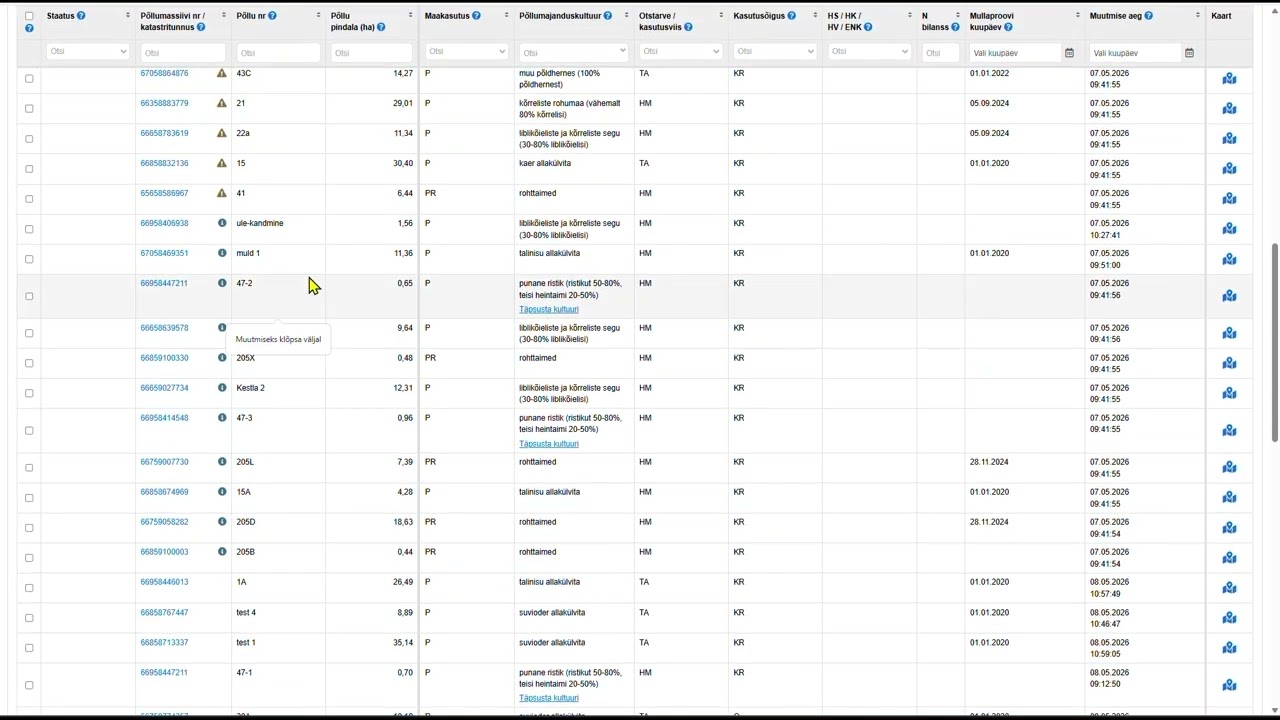Open map for the muld 1 row
1280x720 pixels.
[1229, 259]
